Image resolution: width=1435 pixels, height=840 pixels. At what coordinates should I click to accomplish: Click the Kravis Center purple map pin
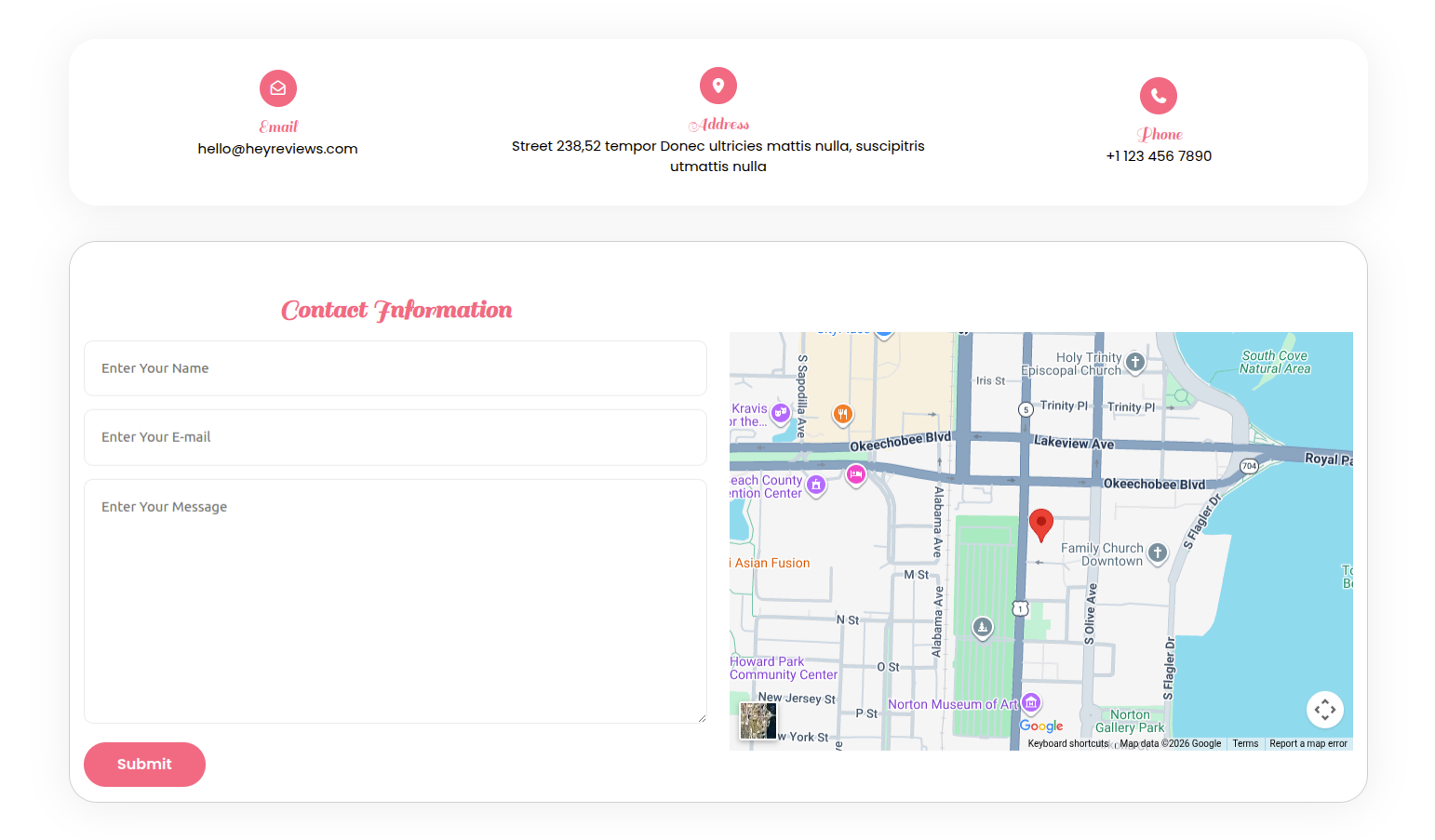point(781,412)
